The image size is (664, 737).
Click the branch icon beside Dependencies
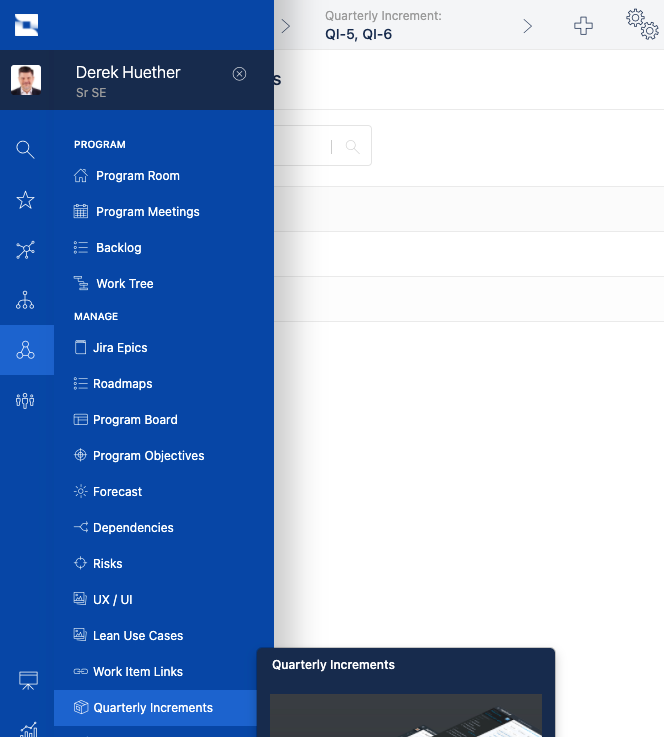point(81,527)
